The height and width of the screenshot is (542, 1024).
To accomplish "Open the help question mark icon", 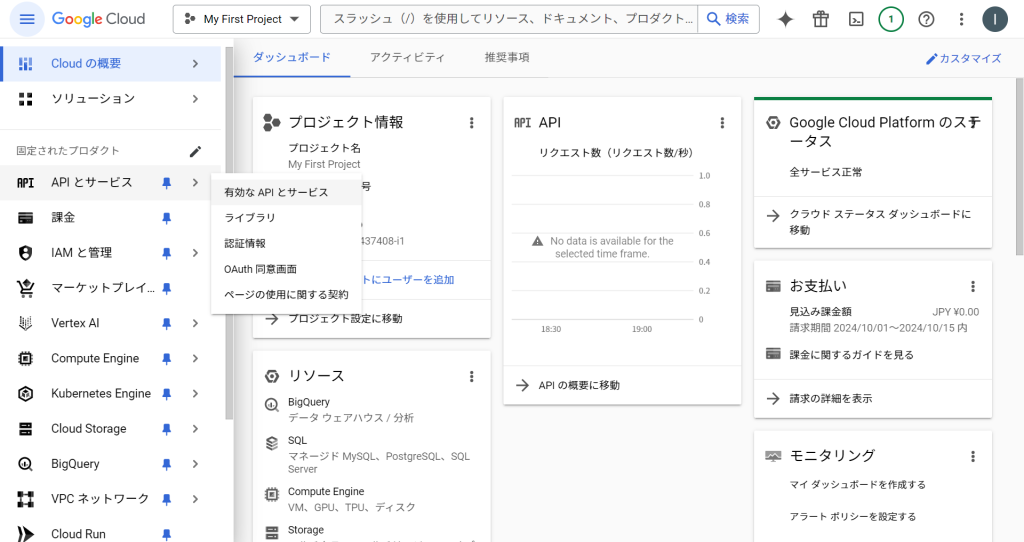I will tap(926, 20).
